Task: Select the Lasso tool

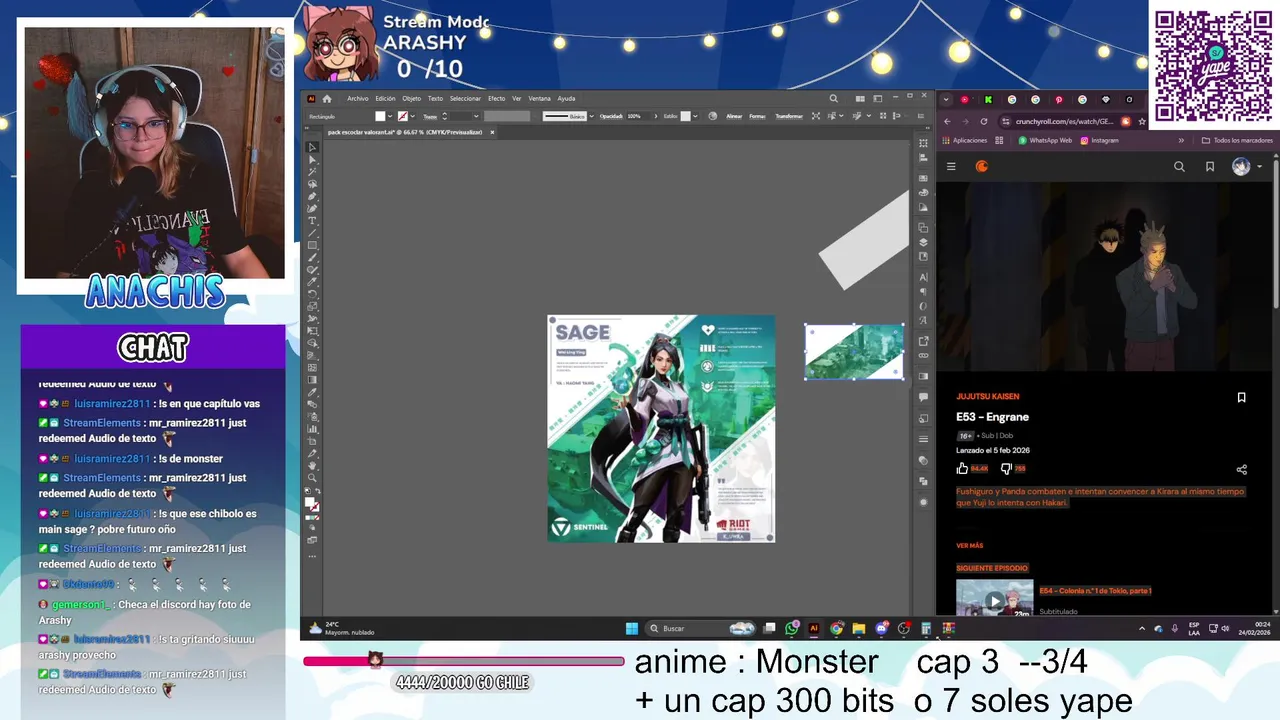Action: 312,184
